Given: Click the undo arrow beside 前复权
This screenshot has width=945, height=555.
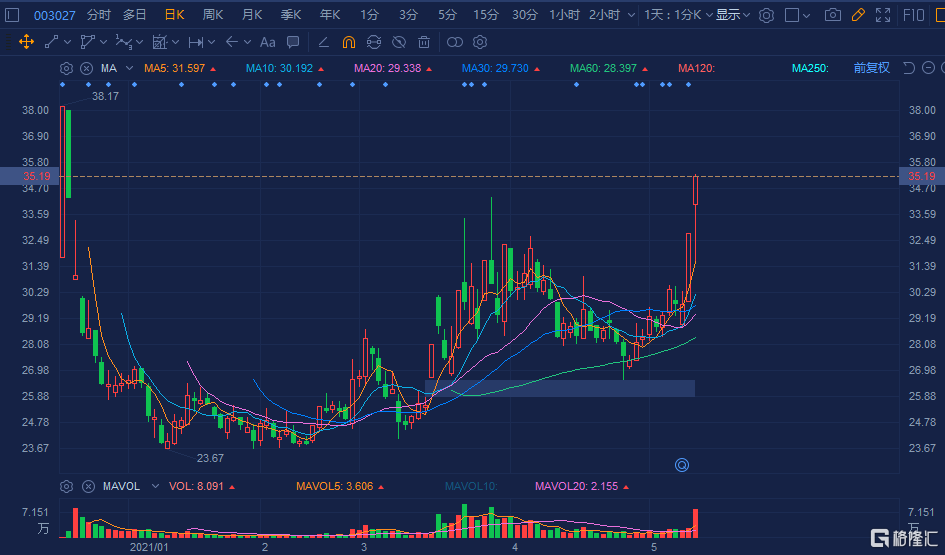Looking at the screenshot, I should (x=909, y=67).
